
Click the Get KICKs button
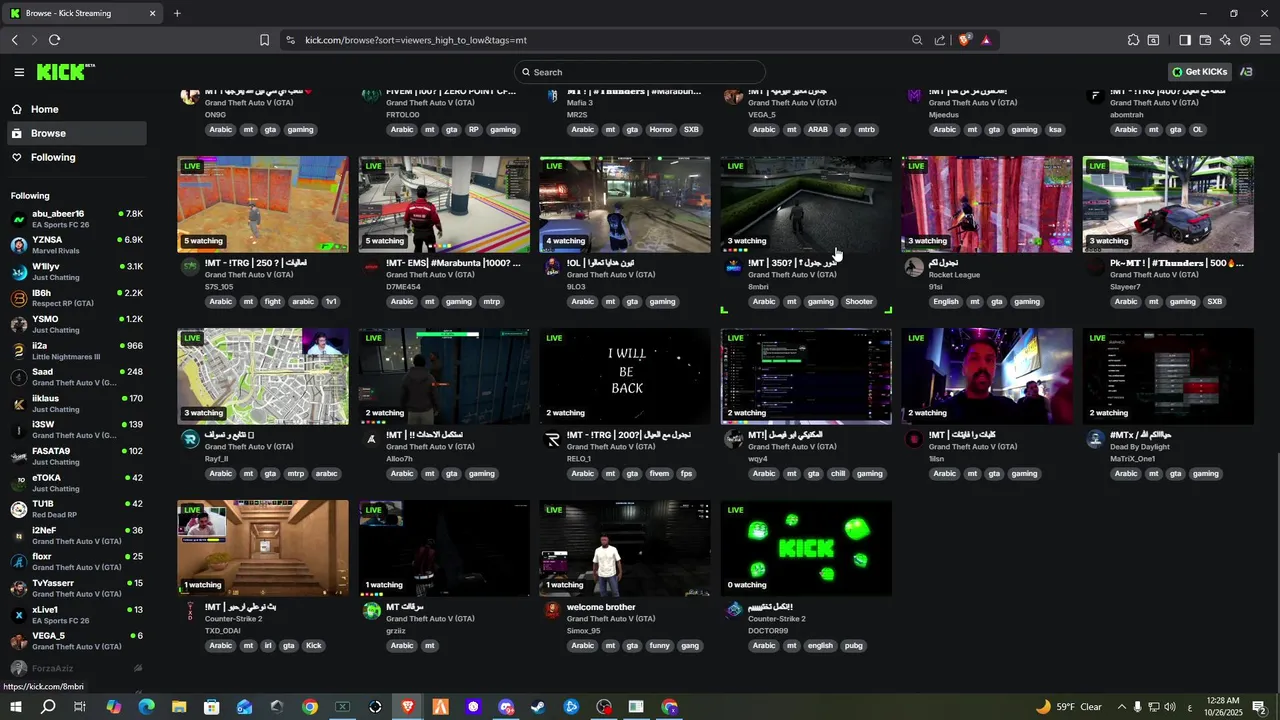[1200, 72]
